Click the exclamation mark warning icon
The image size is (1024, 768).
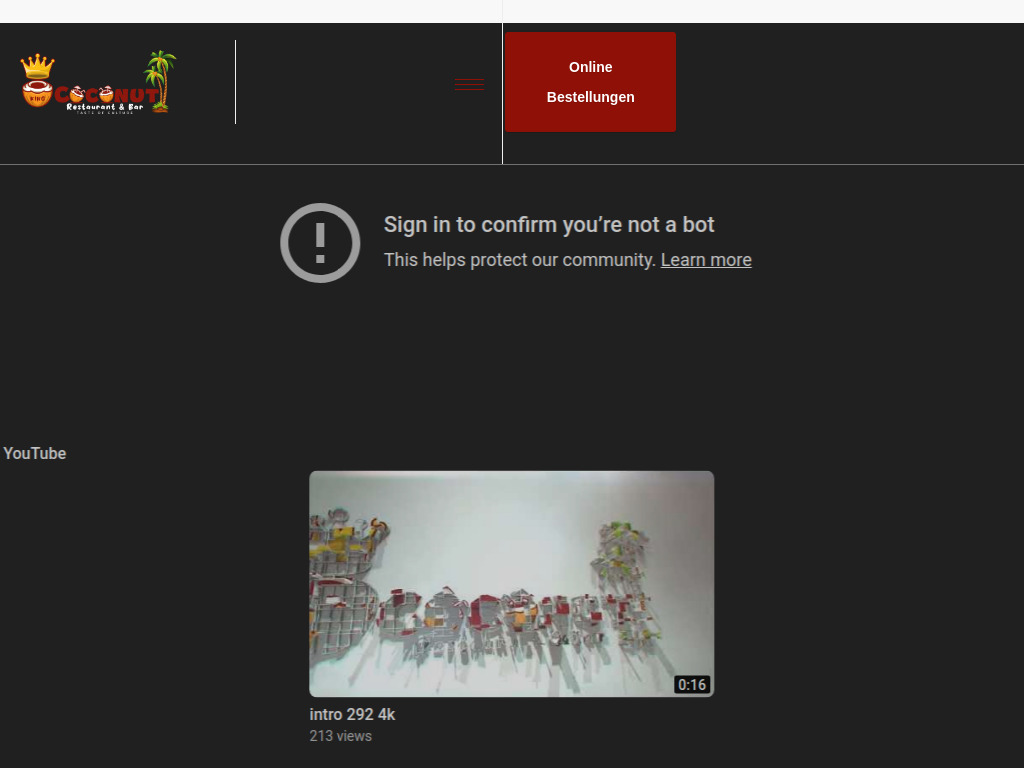point(320,243)
